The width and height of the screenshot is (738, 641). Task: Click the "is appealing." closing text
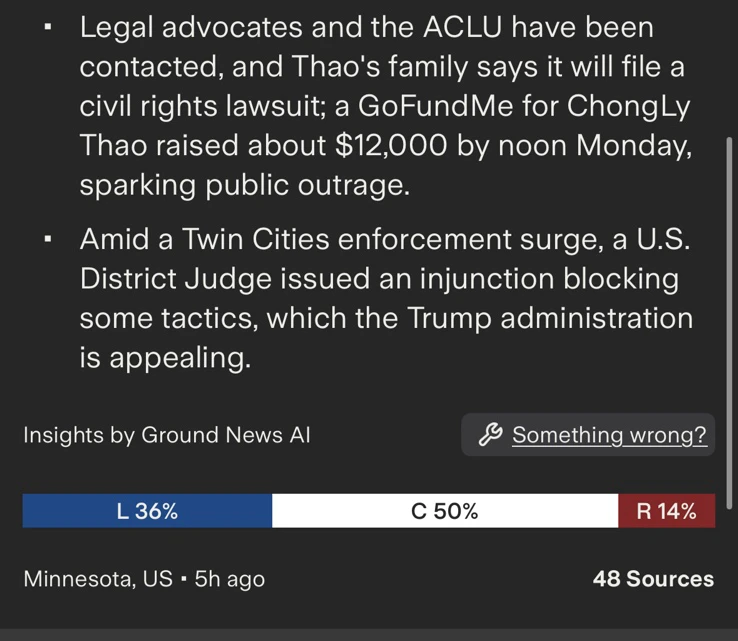[x=165, y=358]
